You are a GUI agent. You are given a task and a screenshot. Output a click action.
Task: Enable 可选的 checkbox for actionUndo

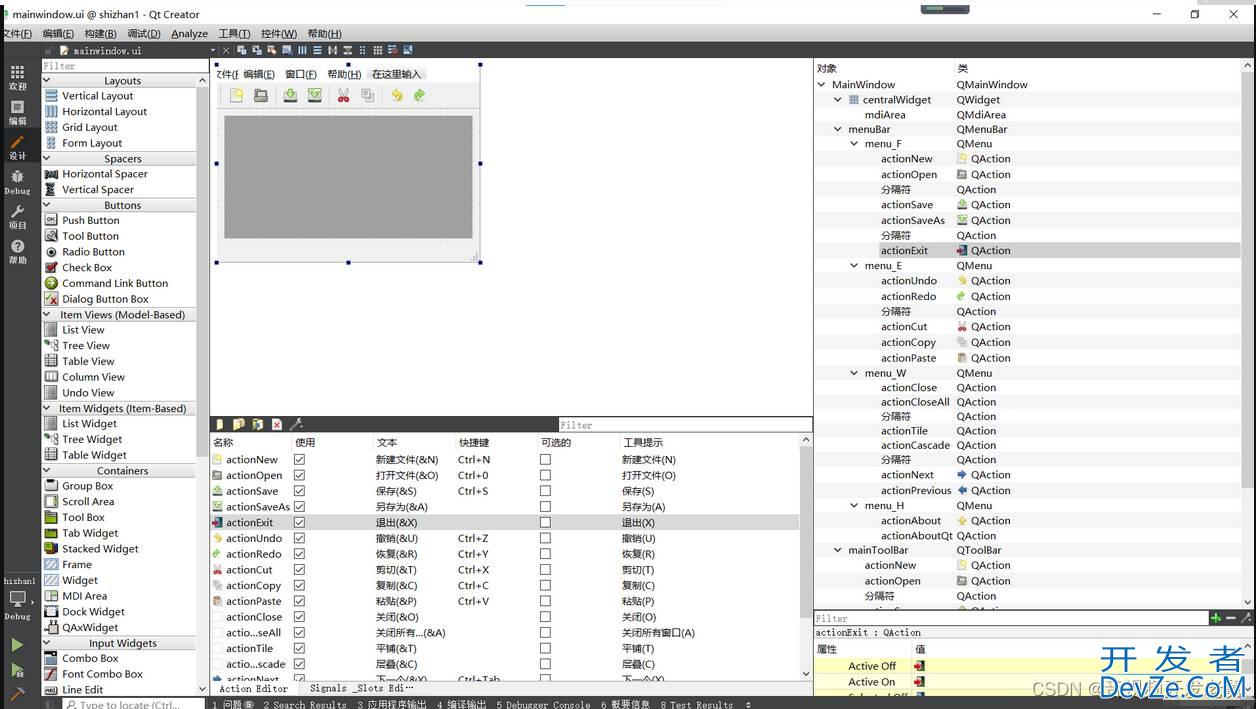click(x=545, y=538)
